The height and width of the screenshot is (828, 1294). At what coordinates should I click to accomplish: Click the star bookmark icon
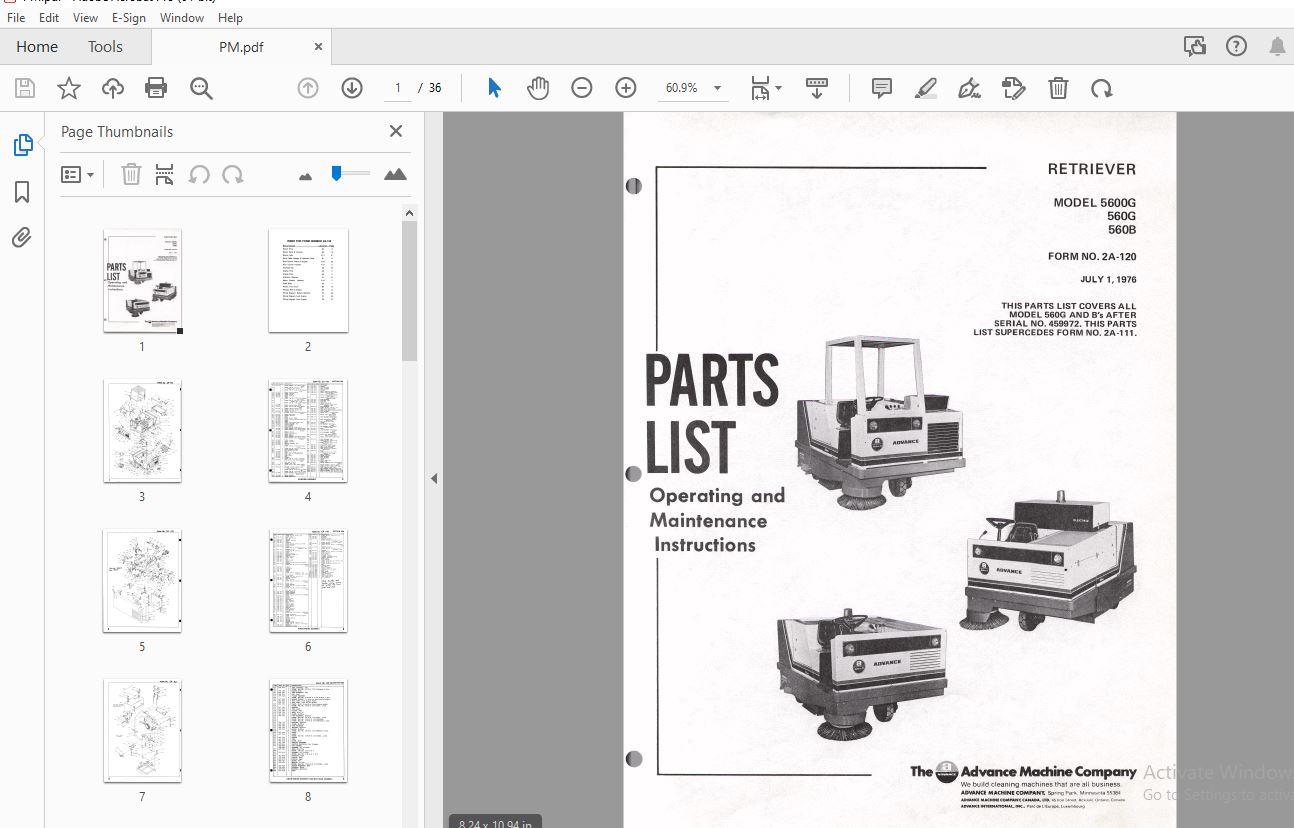tap(69, 88)
